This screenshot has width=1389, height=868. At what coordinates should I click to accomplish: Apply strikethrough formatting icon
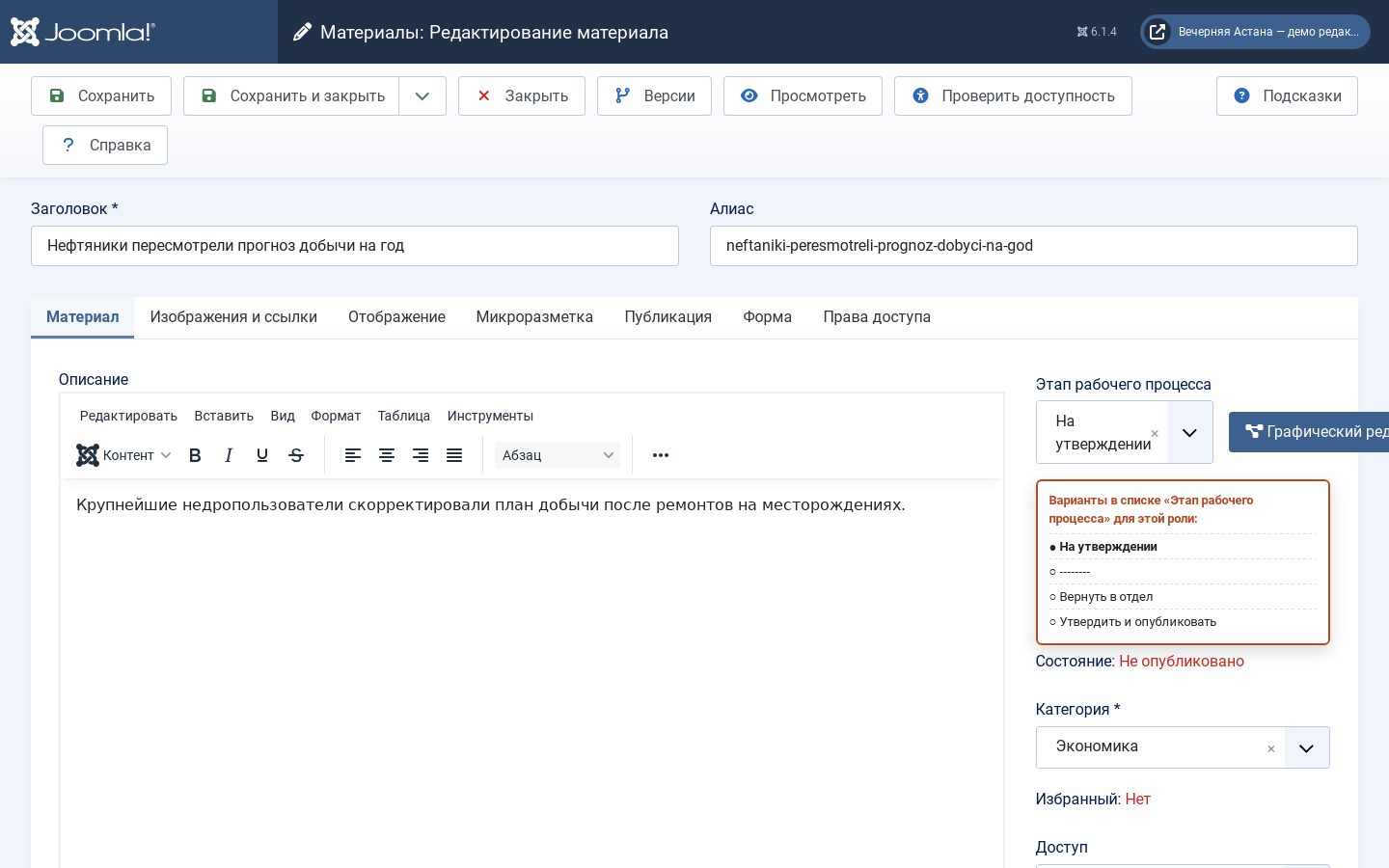click(296, 455)
